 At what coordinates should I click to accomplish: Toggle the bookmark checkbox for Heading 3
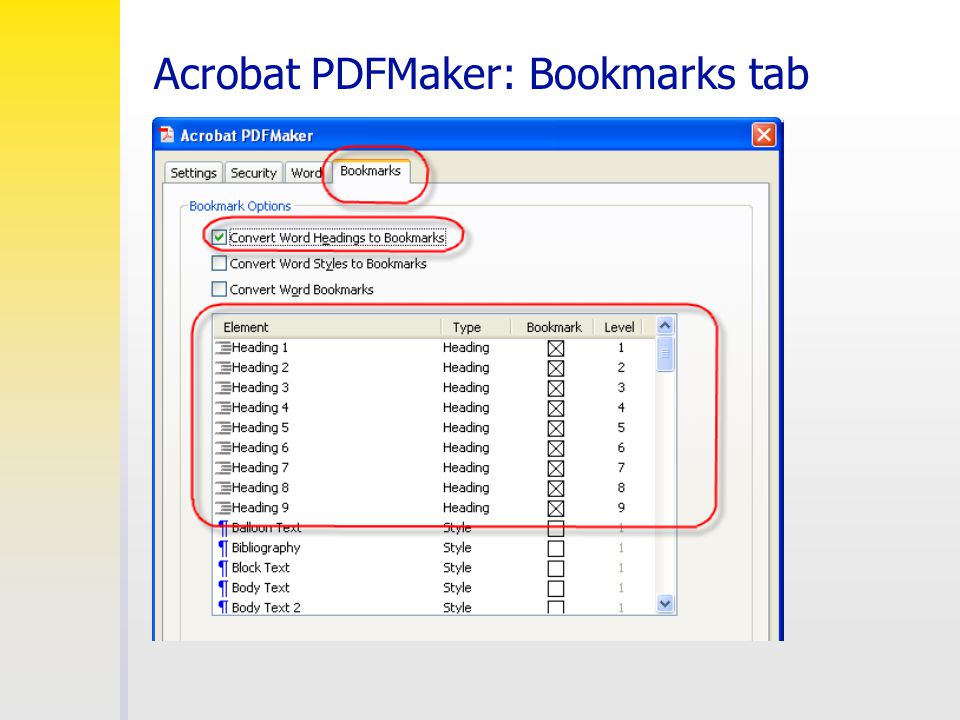pos(555,389)
